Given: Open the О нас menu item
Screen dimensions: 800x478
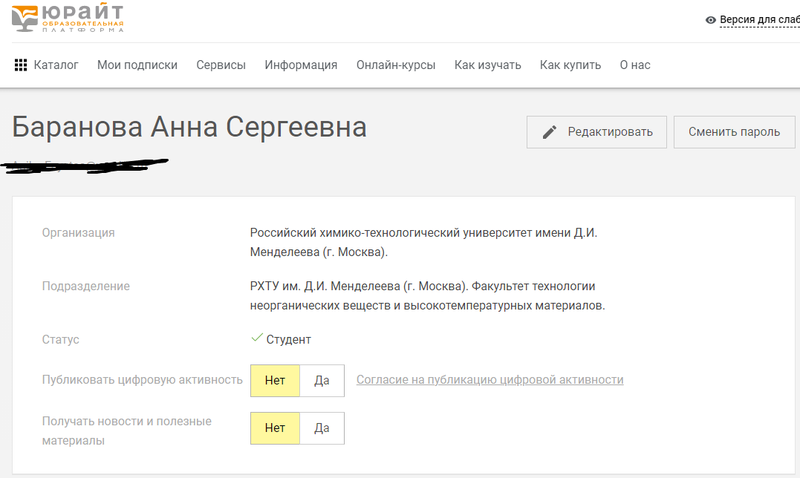Looking at the screenshot, I should (x=635, y=65).
